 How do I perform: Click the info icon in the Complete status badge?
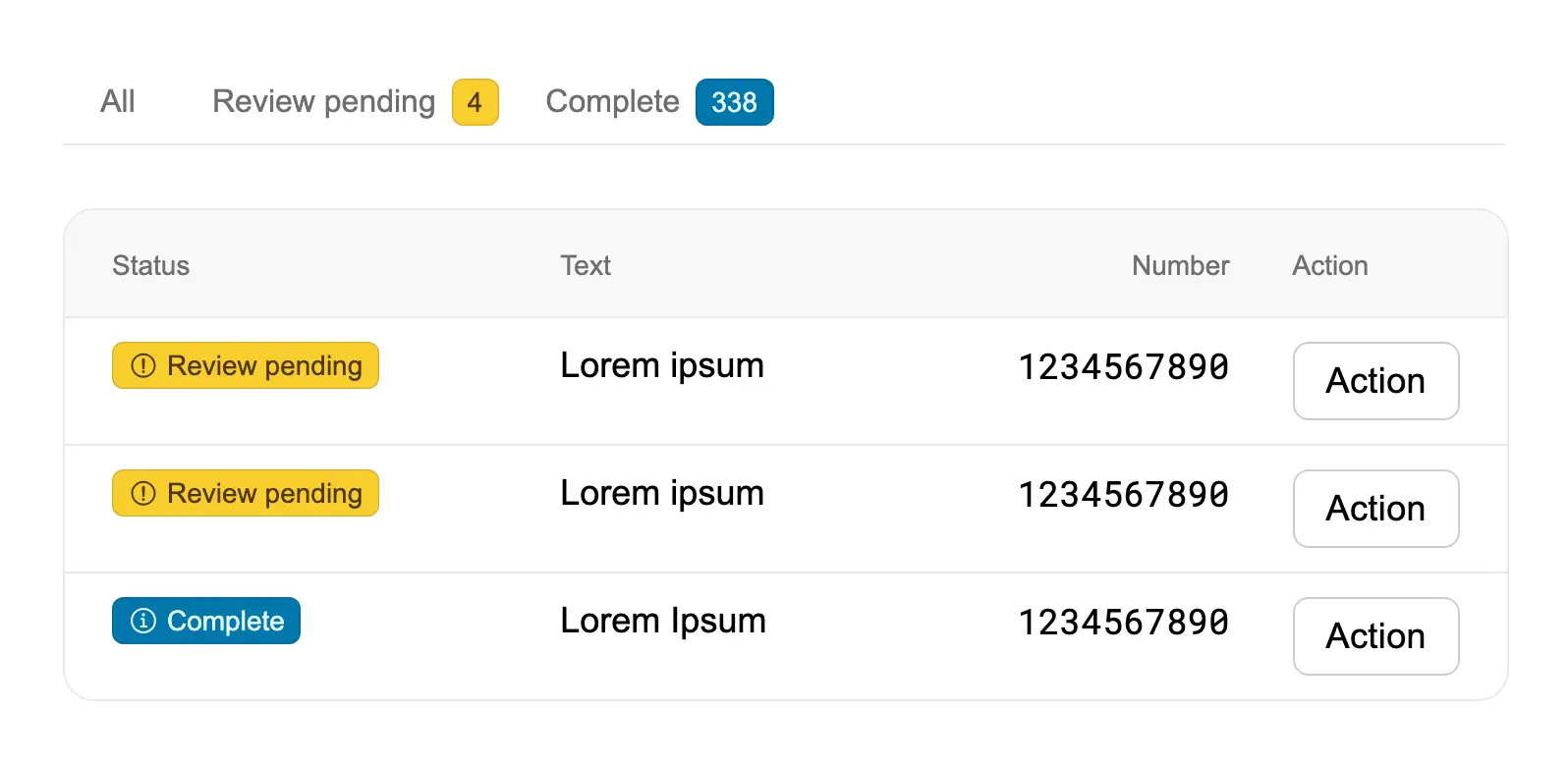(x=143, y=622)
